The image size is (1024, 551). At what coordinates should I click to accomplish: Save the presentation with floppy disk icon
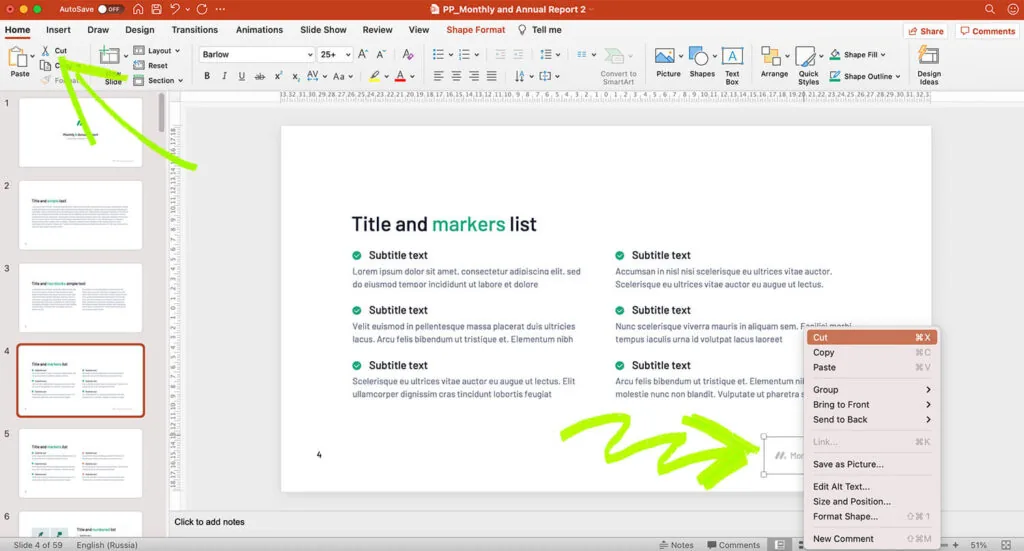click(156, 9)
